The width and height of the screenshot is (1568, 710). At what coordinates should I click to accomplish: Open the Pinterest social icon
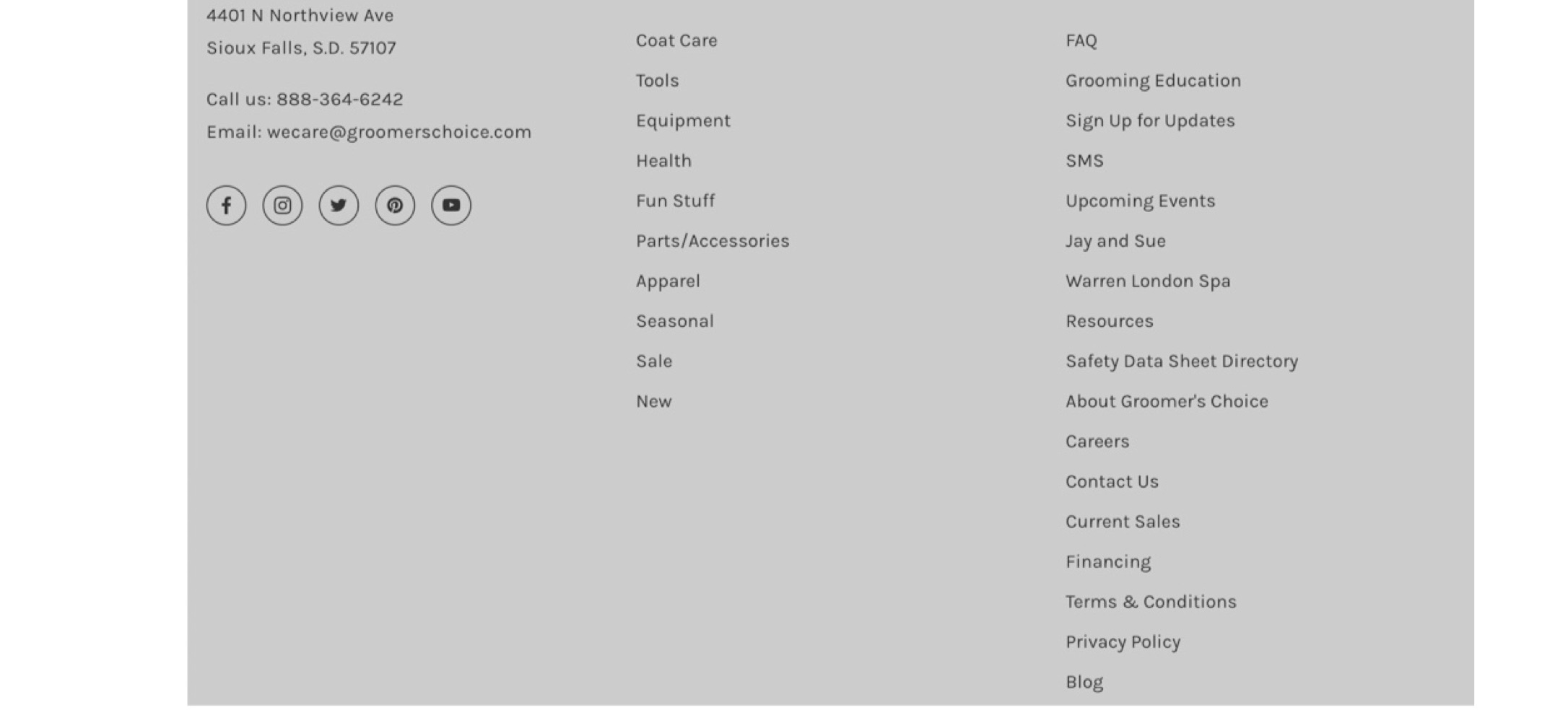[395, 206]
